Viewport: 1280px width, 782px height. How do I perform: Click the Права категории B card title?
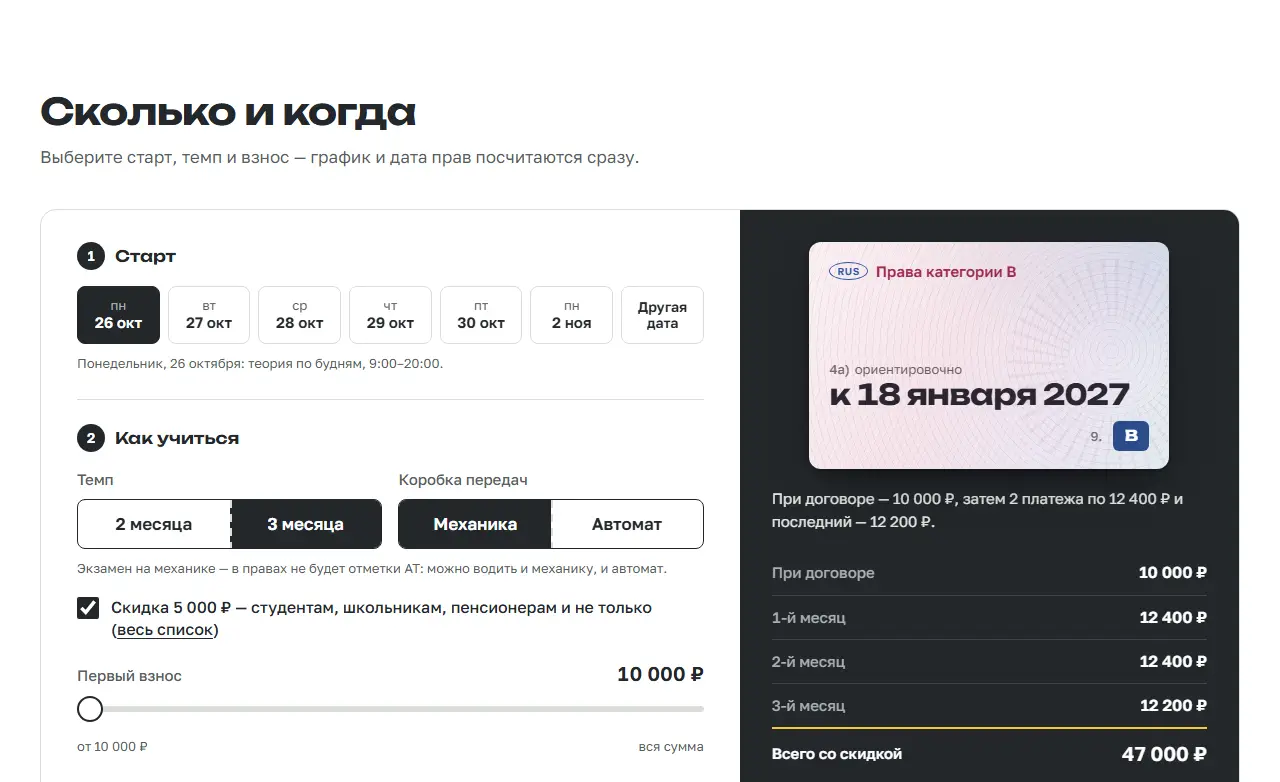(946, 271)
